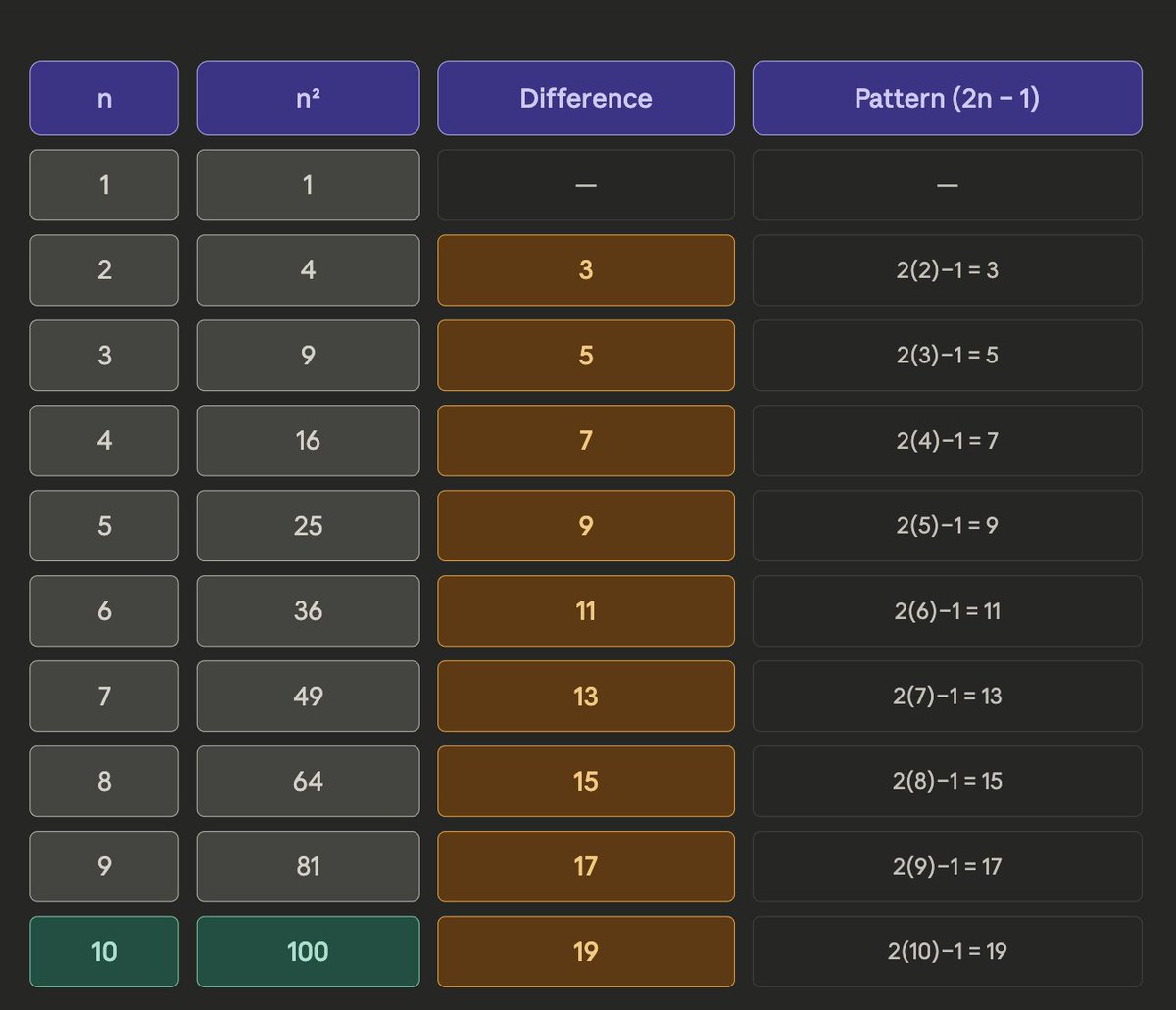Select the "2(9)−1 = 17" pattern cell

[x=947, y=866]
